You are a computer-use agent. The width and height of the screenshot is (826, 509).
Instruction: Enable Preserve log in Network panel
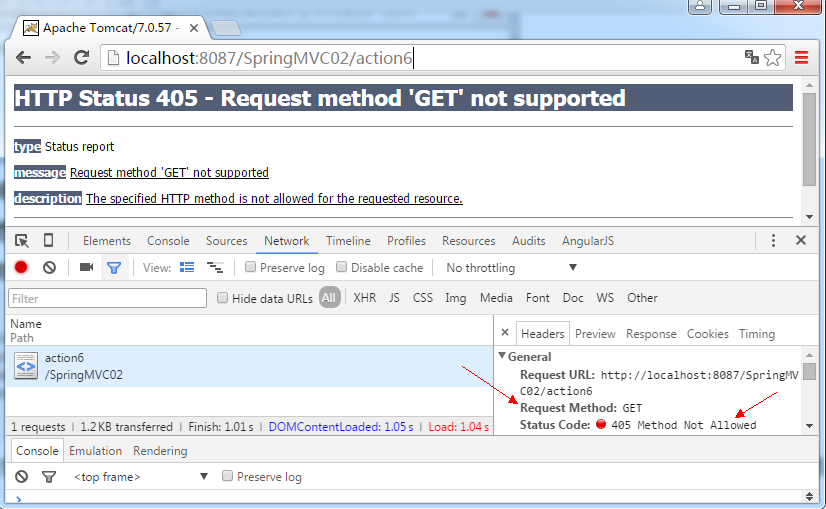251,267
